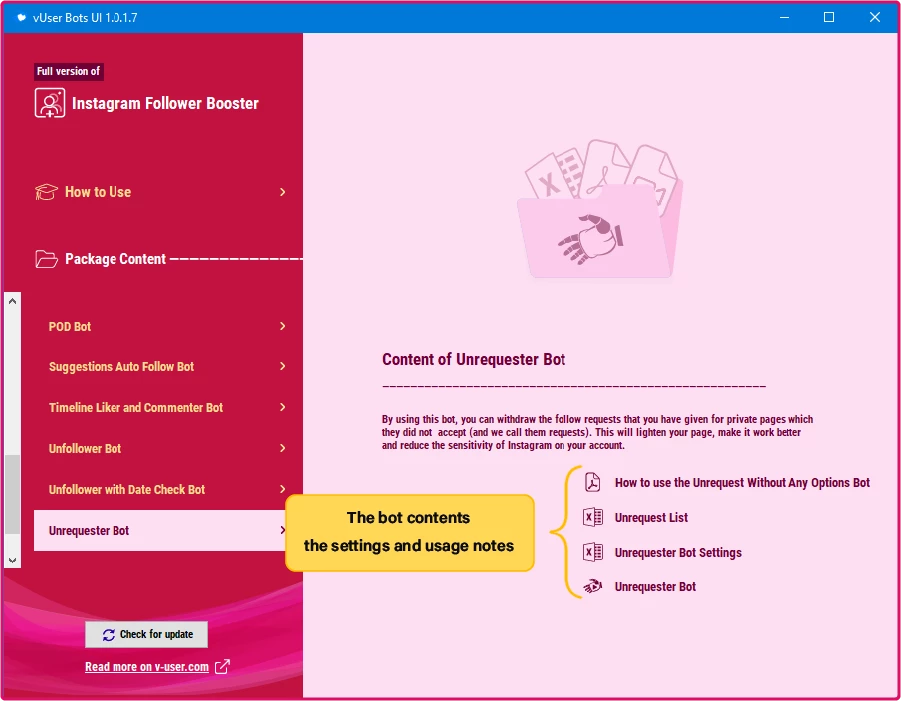Open the Read more on v-user.com link
The image size is (901, 701).
point(147,667)
